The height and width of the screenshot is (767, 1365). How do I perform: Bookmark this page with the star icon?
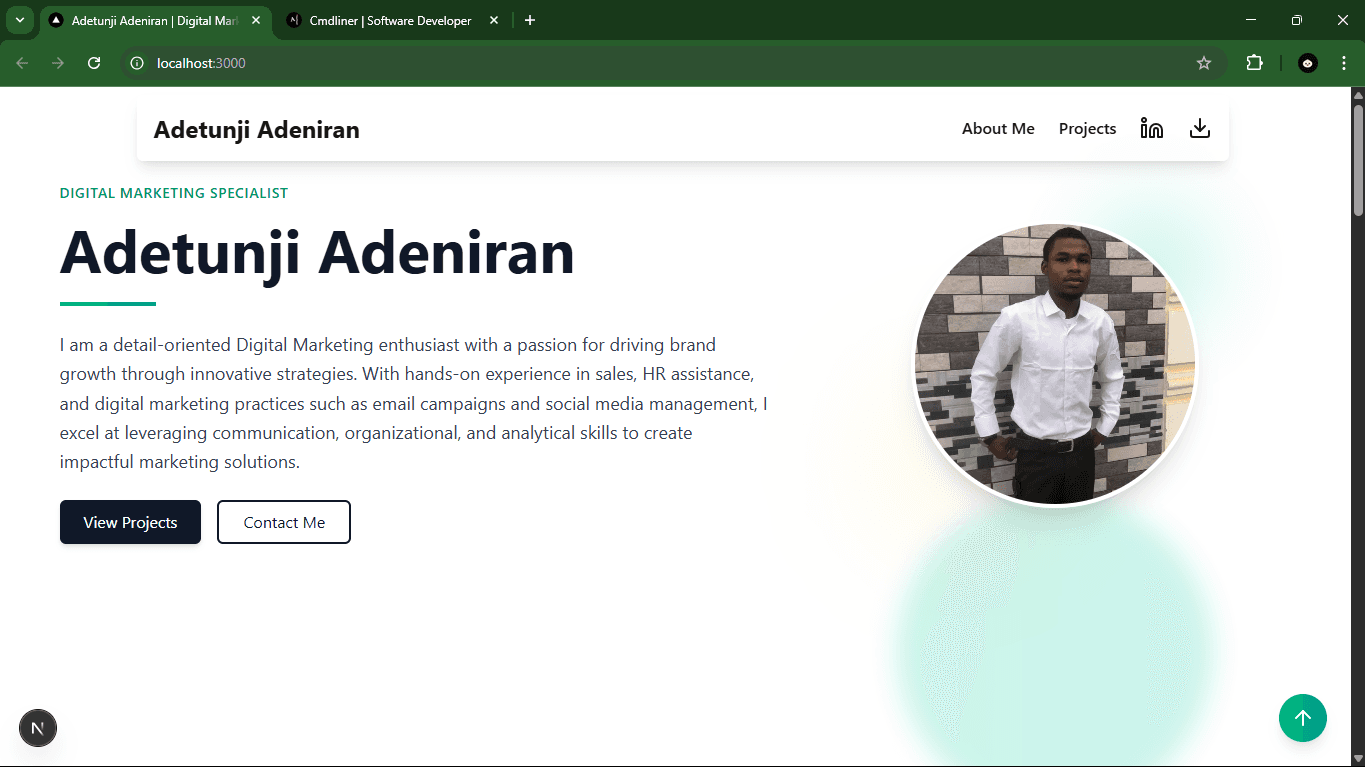click(x=1204, y=63)
